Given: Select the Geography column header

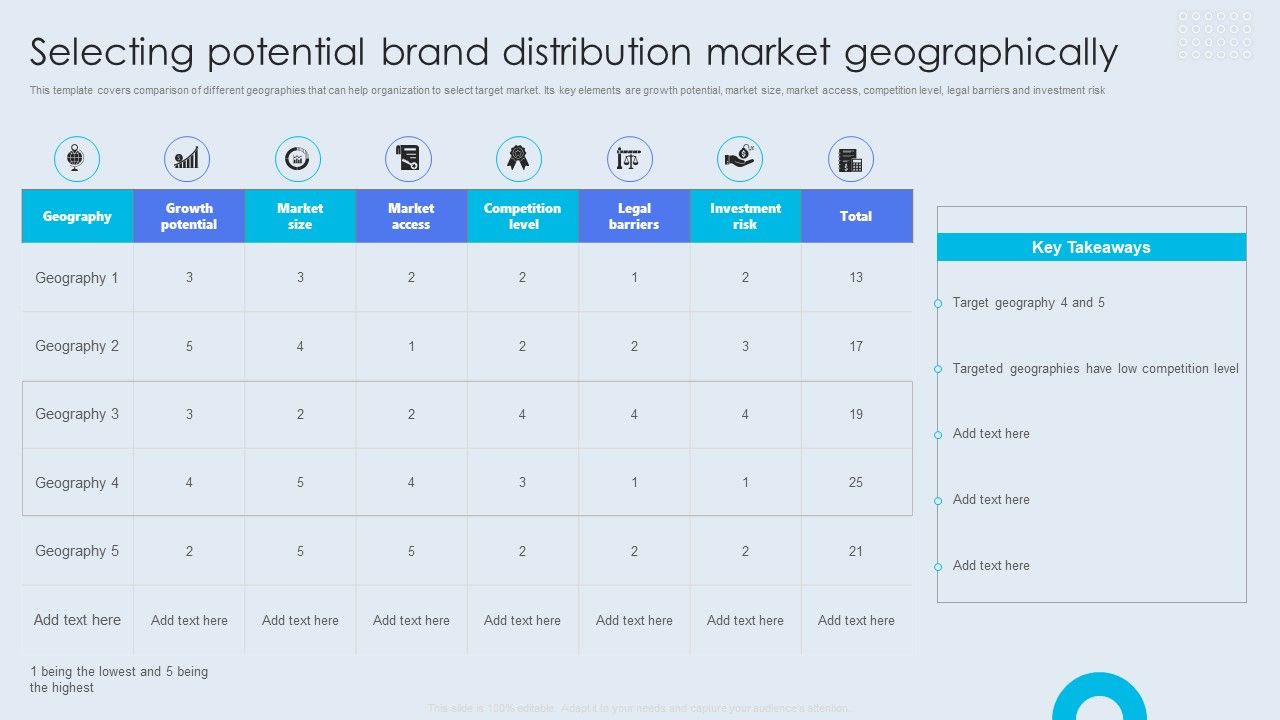Looking at the screenshot, I should (78, 216).
